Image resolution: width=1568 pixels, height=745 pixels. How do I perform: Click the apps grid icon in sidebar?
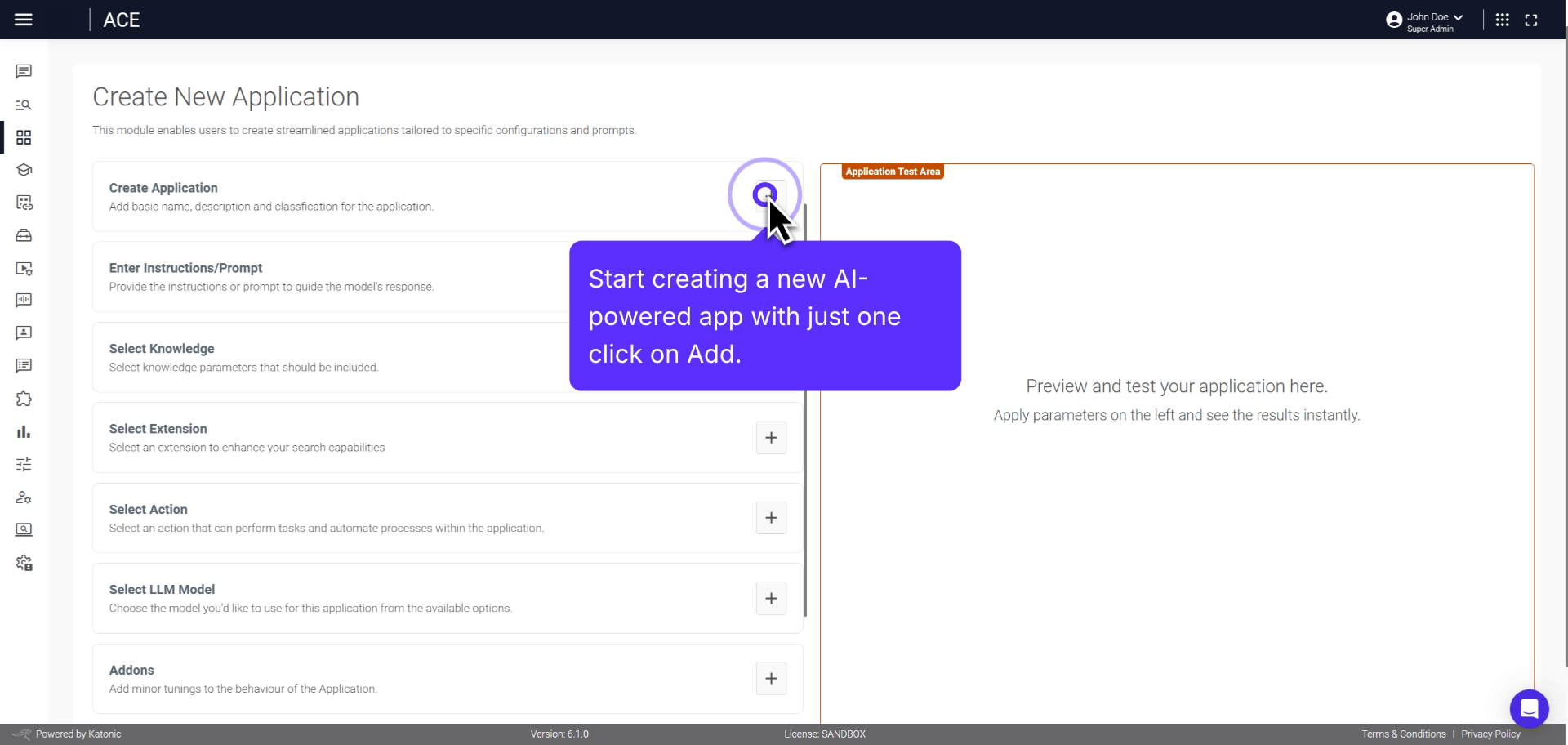click(24, 137)
